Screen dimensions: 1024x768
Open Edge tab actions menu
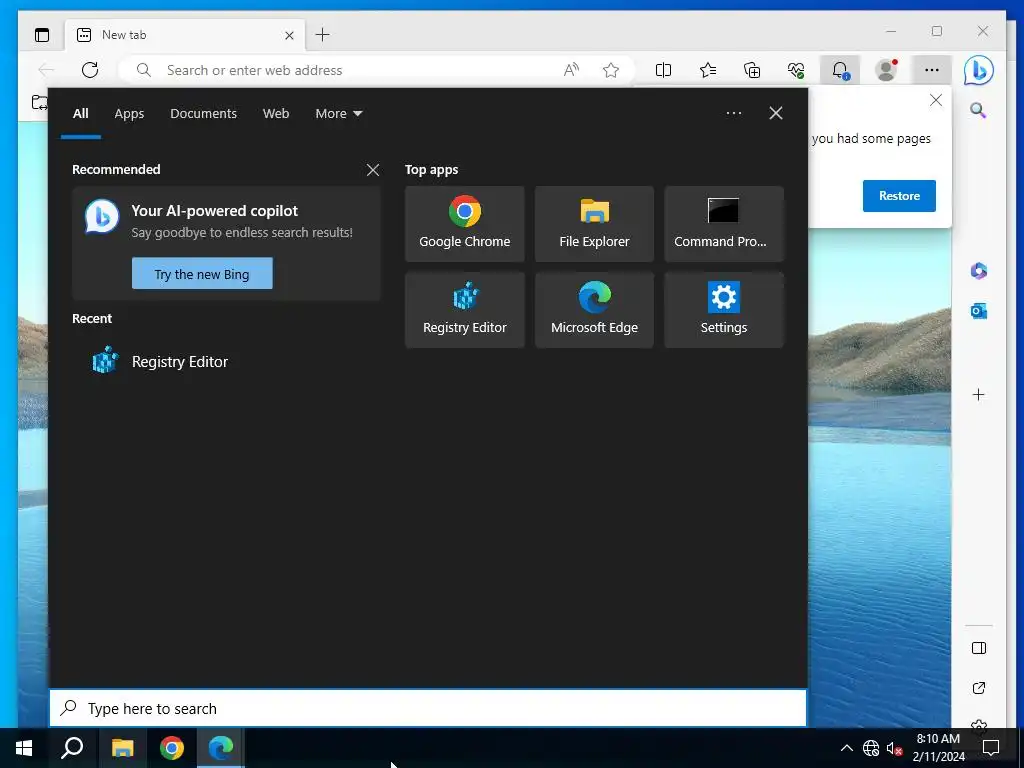[x=42, y=35]
